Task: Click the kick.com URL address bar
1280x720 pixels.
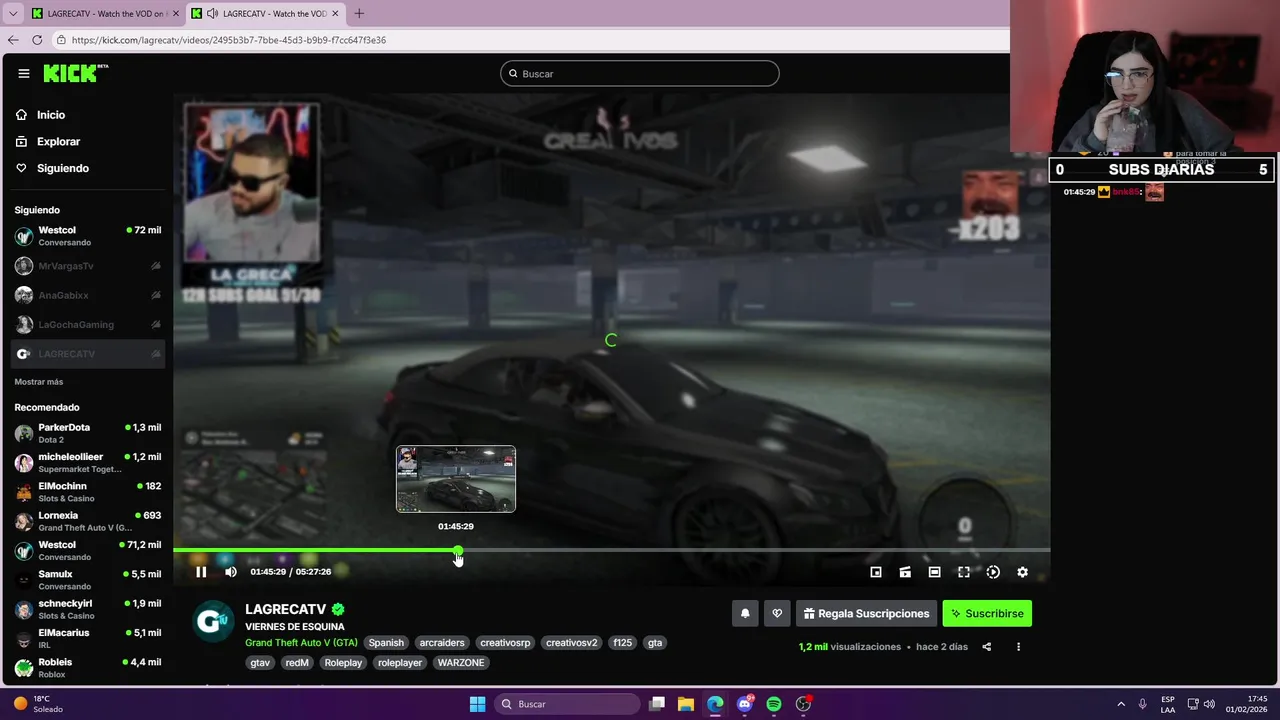Action: coord(530,40)
